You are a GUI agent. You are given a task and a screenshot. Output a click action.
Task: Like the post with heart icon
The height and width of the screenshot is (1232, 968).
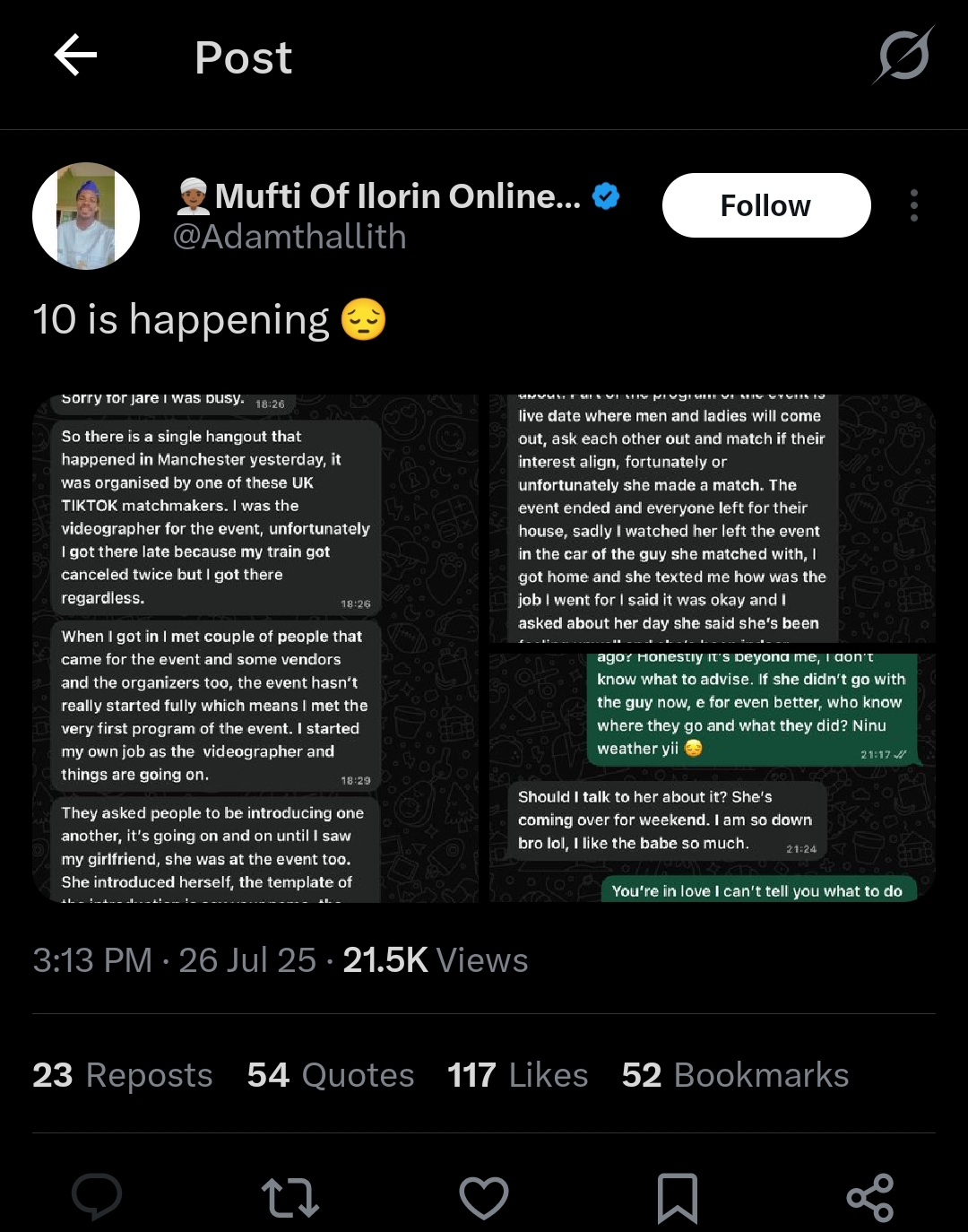(x=484, y=1197)
